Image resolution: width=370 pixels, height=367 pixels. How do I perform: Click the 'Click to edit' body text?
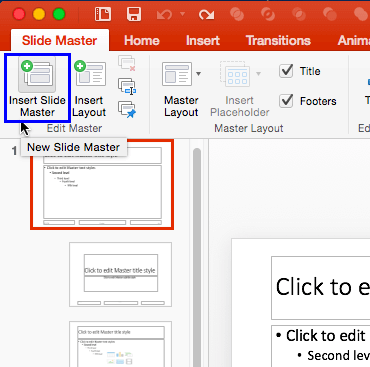[325, 336]
